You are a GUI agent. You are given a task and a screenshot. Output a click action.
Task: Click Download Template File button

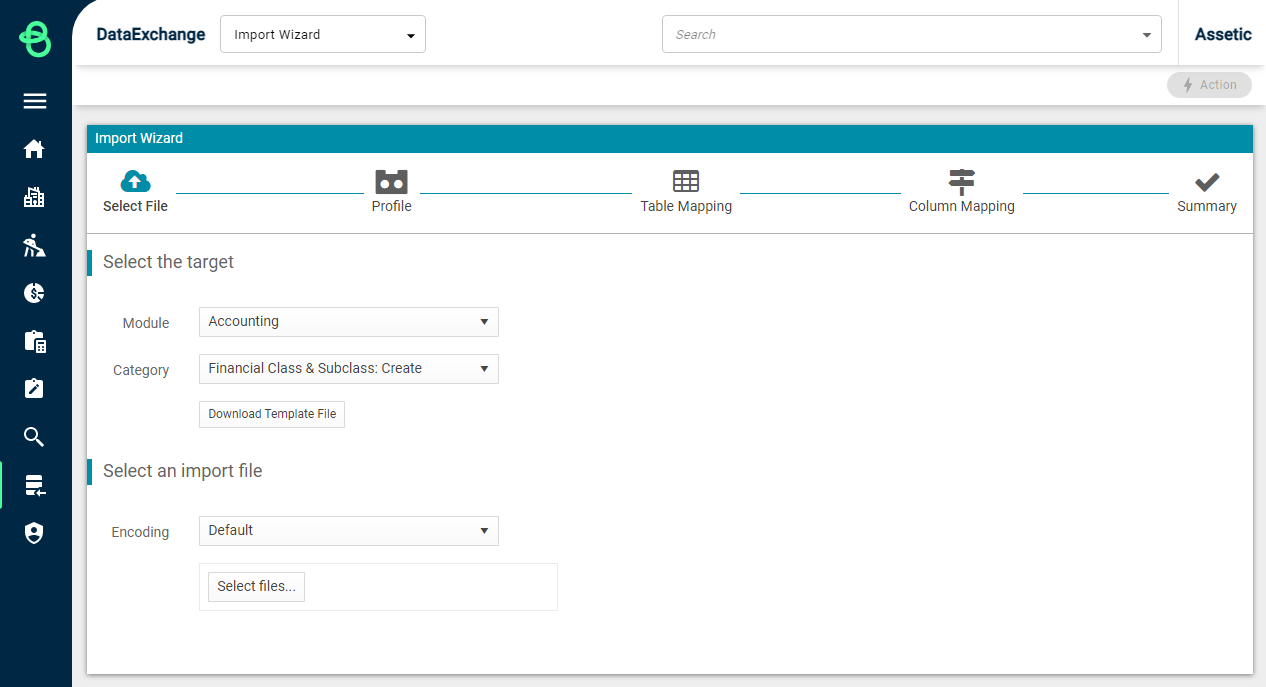coord(272,414)
